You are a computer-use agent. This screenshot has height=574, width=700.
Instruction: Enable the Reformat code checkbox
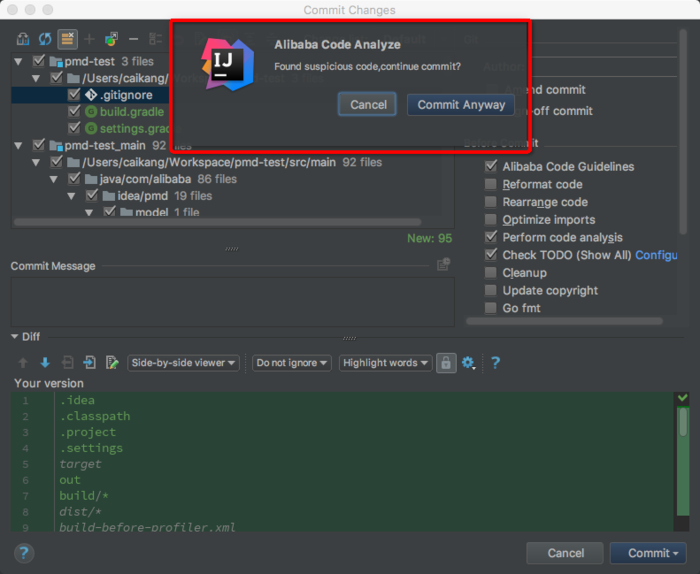(x=491, y=184)
